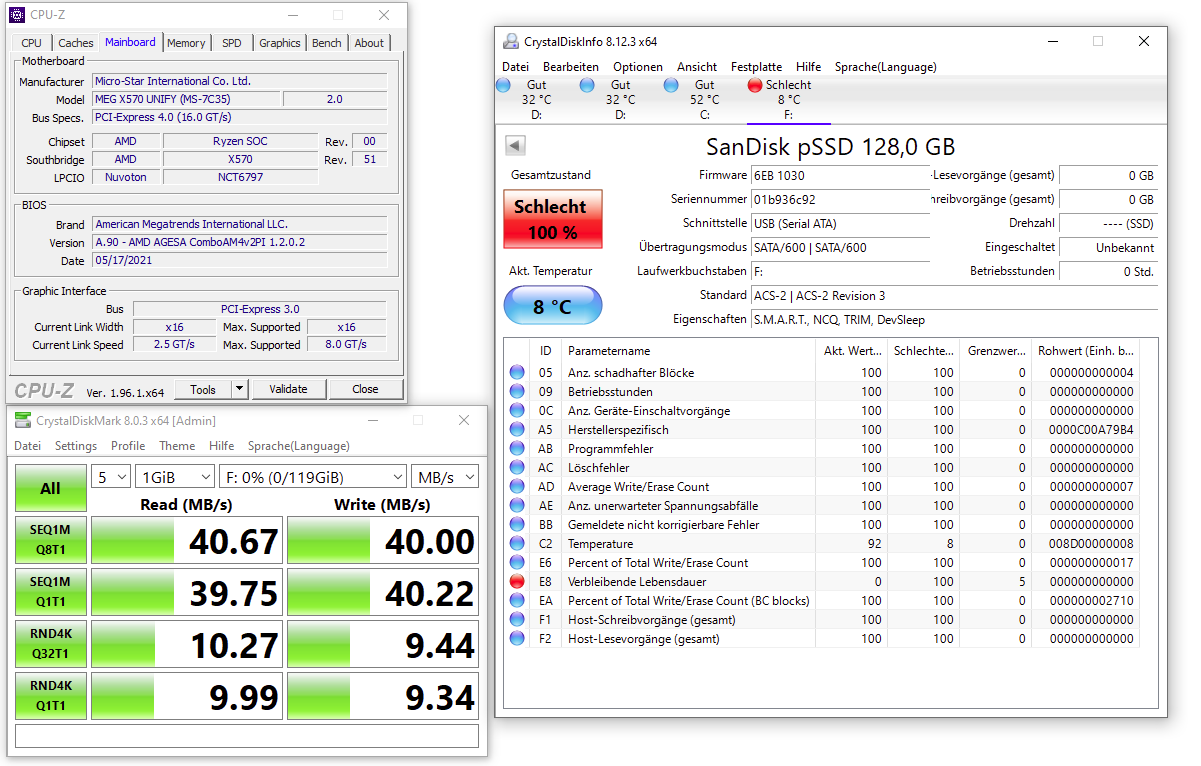This screenshot has width=1201, height=766.
Task: Click the 40.67 sequential read result
Action: pos(187,540)
